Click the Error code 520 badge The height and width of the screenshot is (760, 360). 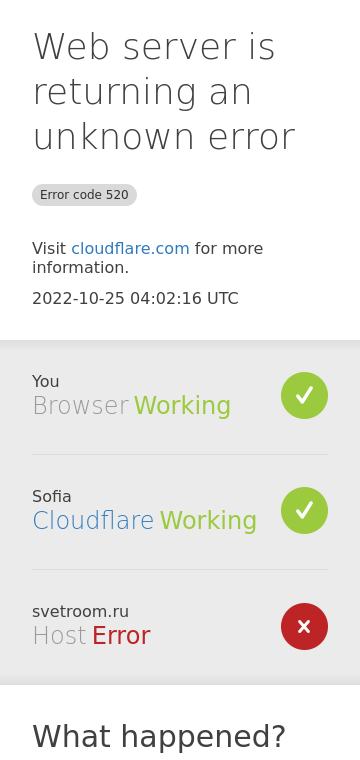84,195
